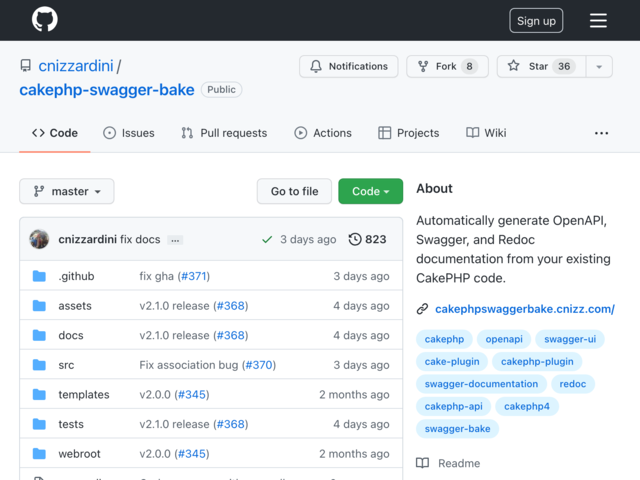Click the fix gha commit message

click(156, 276)
